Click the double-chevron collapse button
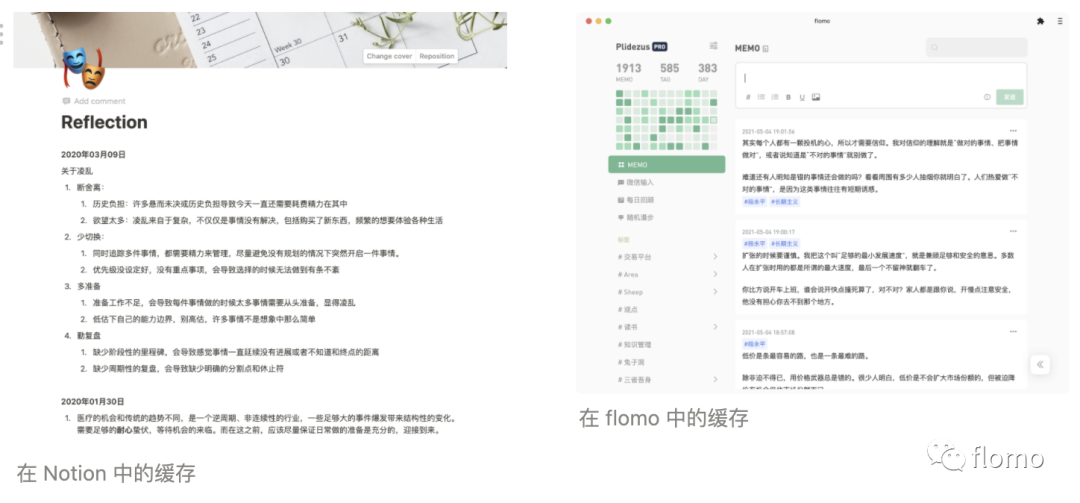This screenshot has height=503, width=1080. coord(1040,365)
